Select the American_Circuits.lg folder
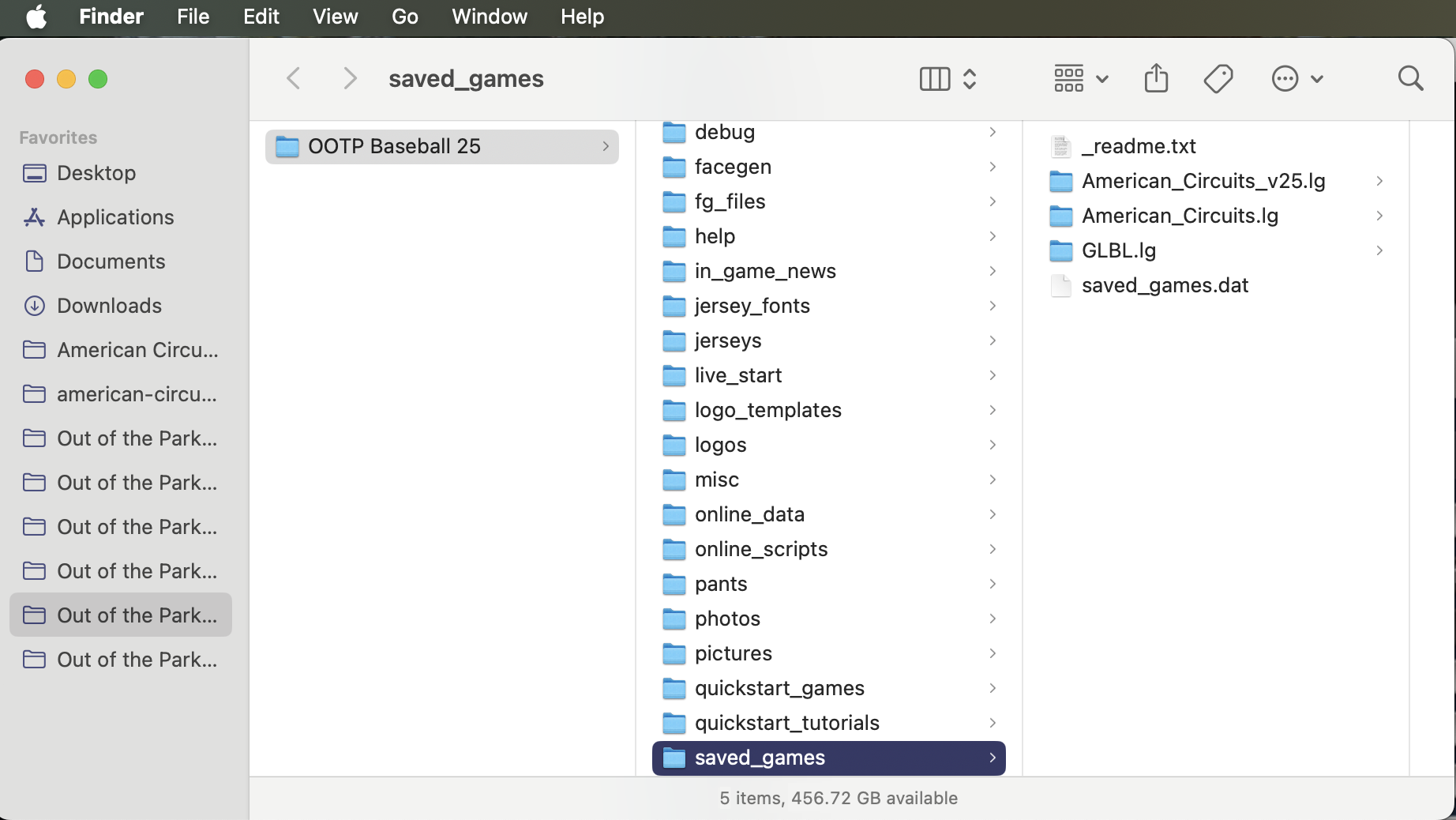Image resolution: width=1456 pixels, height=820 pixels. pos(1216,216)
